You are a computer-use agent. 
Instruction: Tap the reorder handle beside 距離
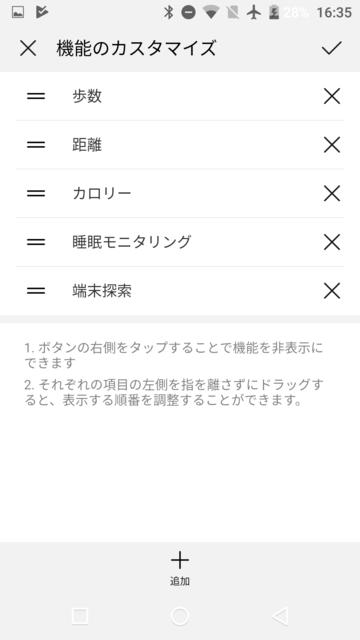tap(36, 145)
